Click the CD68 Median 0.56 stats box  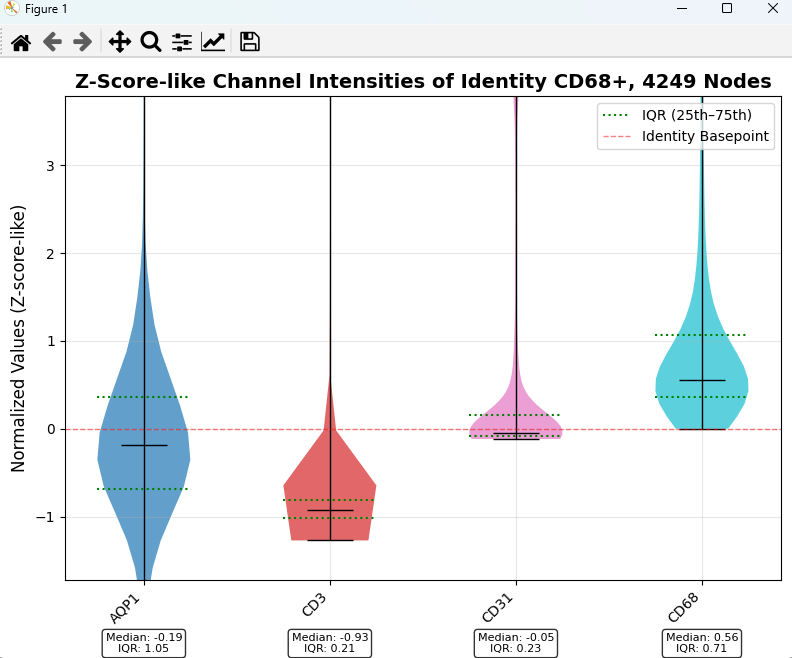(x=702, y=643)
